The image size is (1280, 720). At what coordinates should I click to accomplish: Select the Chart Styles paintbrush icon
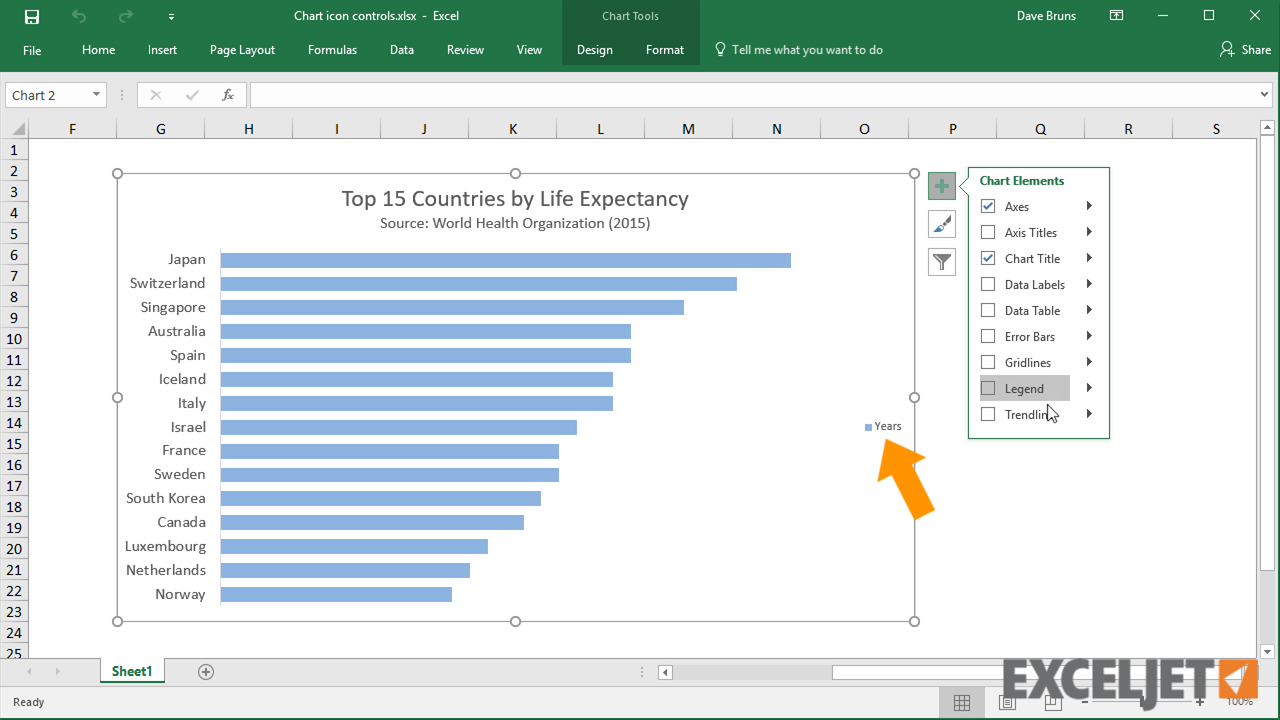[941, 223]
